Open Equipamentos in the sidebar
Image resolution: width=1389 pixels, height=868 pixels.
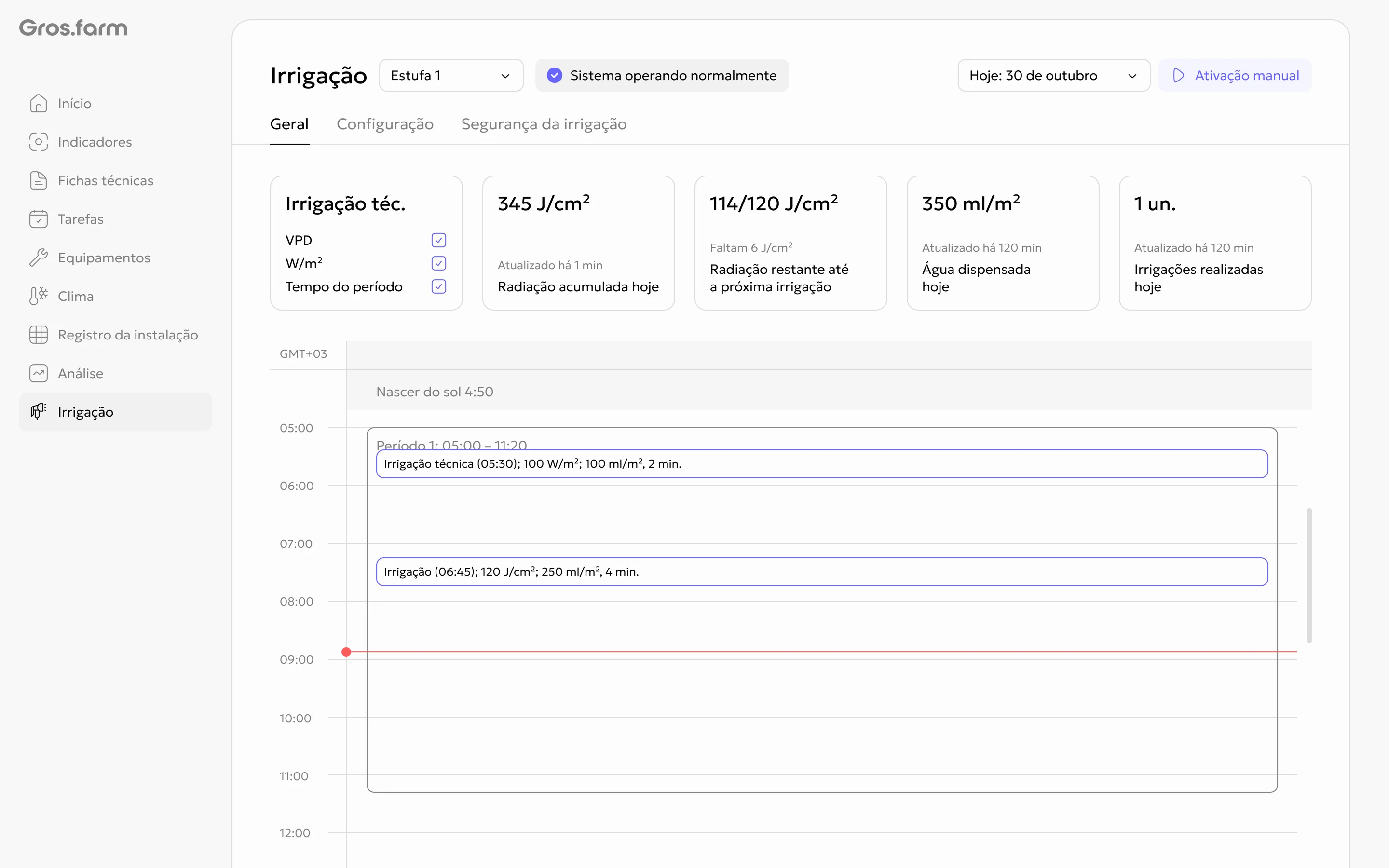pos(115,258)
